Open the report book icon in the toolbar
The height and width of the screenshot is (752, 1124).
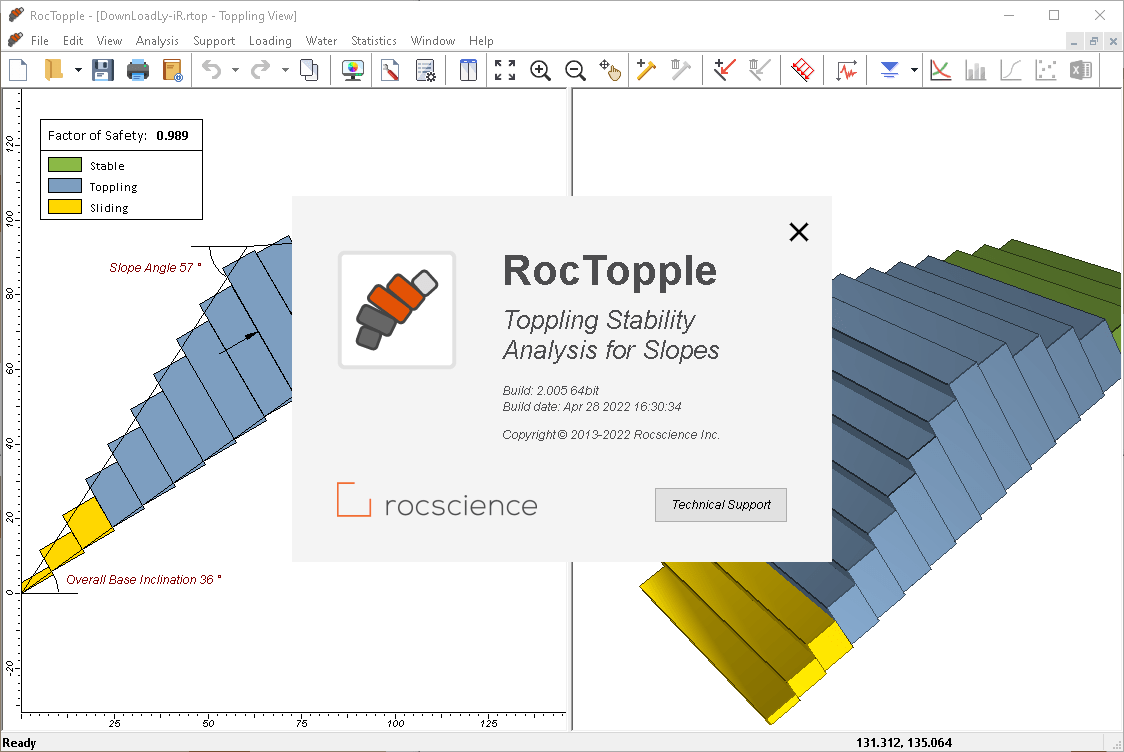[173, 70]
